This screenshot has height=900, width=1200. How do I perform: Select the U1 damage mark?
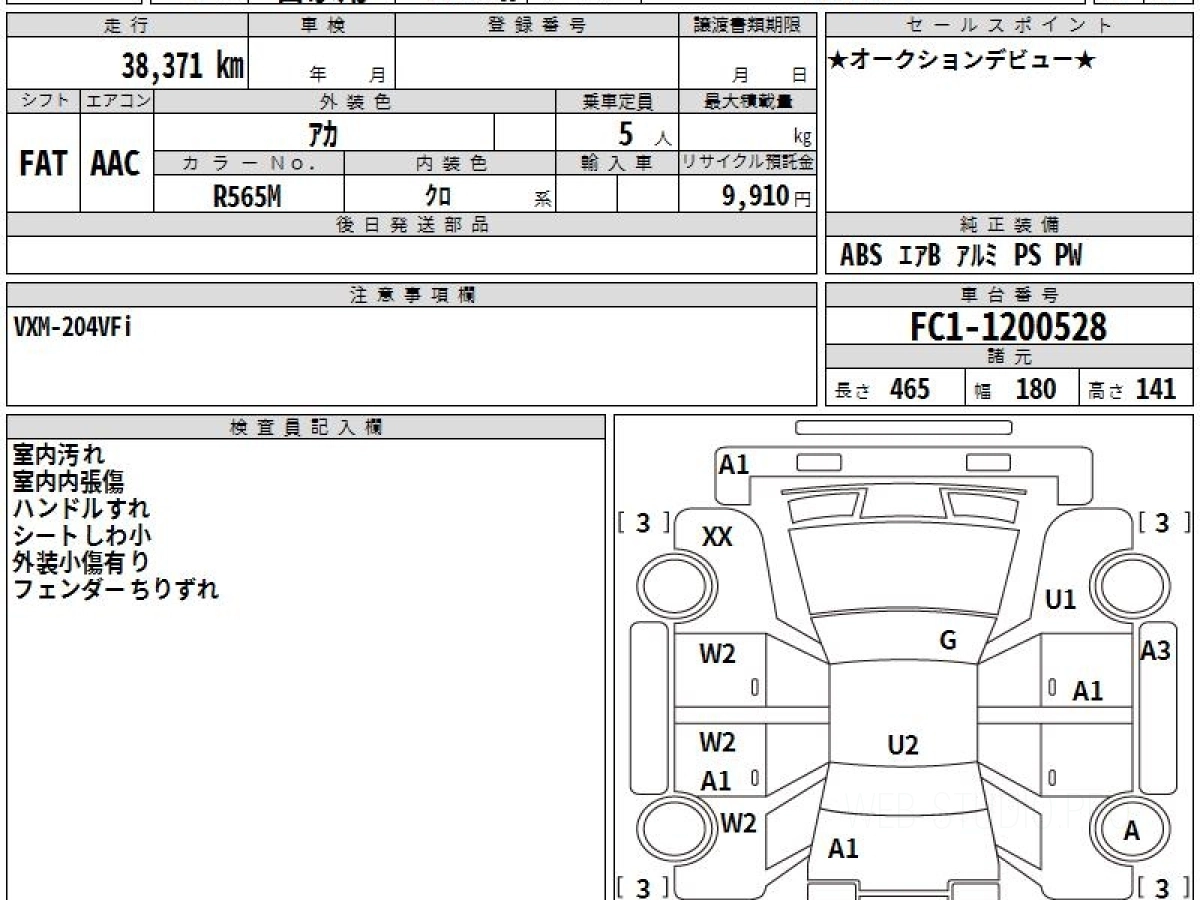tap(1060, 600)
